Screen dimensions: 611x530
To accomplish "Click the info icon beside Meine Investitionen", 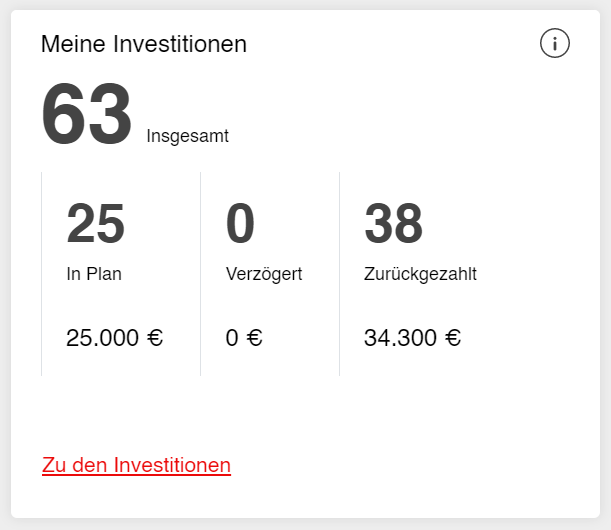I will [555, 43].
